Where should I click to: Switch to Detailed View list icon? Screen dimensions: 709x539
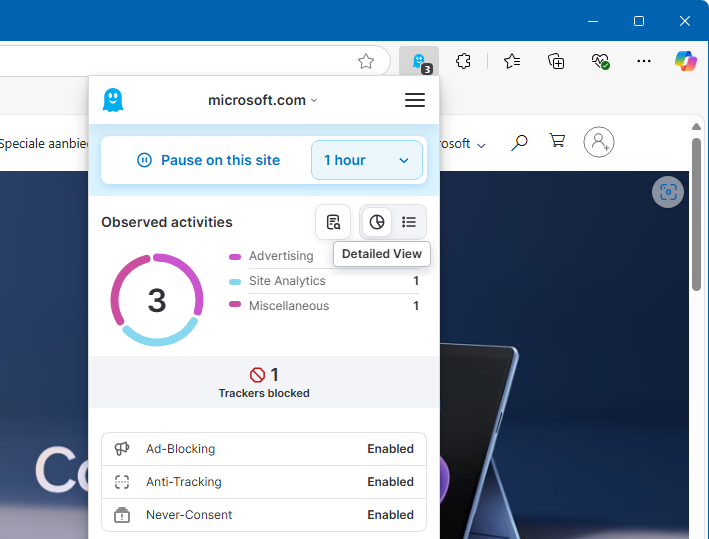pos(409,222)
